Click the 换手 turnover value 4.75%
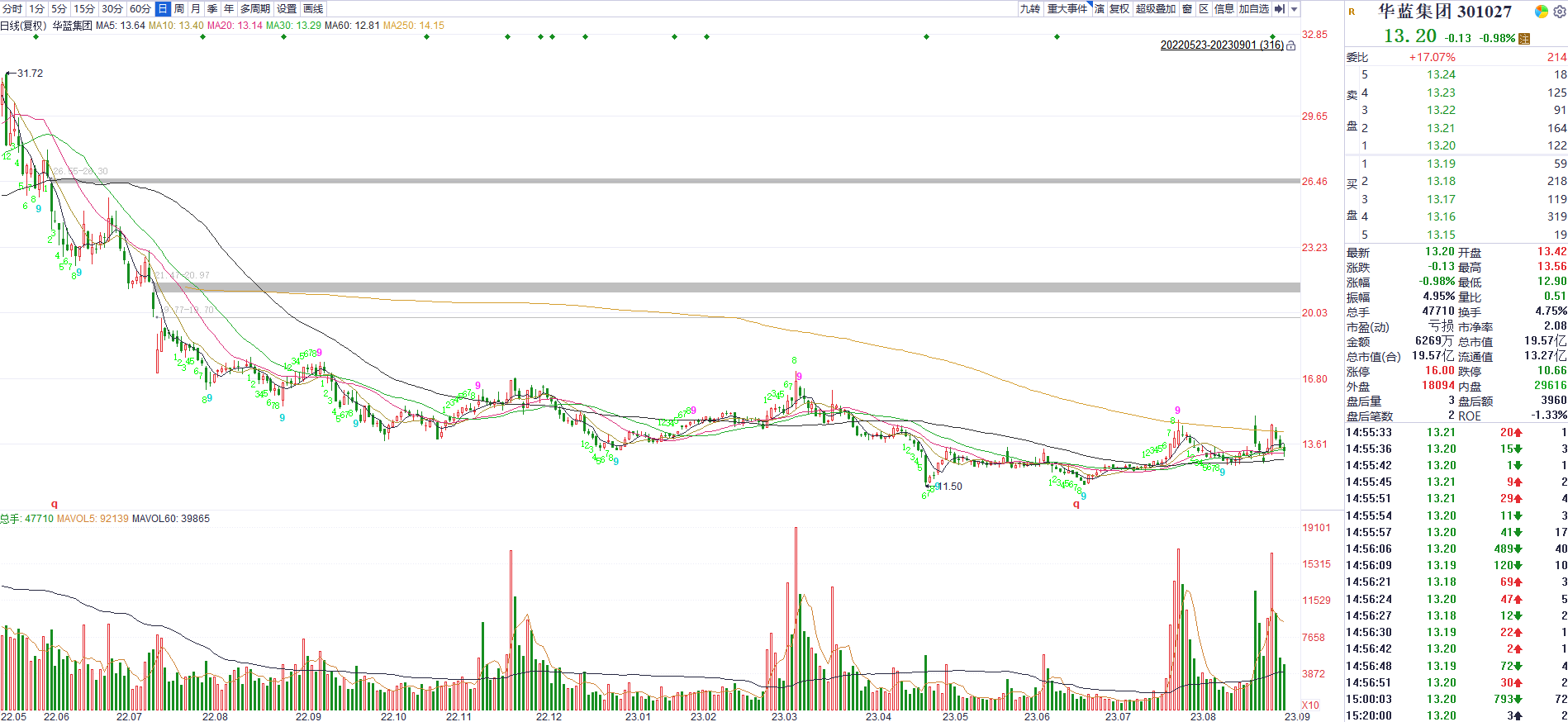Viewport: 1568px width, 722px height. point(1551,311)
